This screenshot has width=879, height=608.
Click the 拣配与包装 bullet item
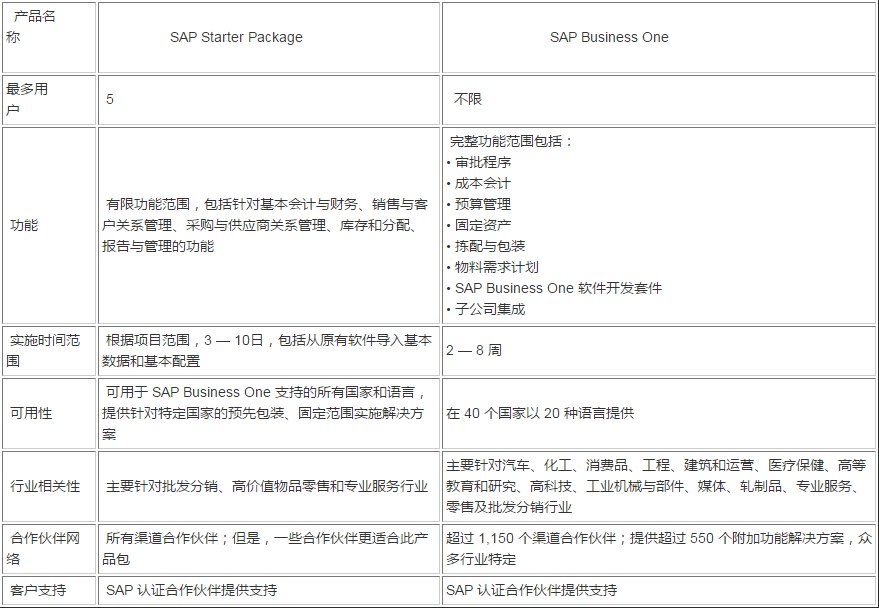point(486,246)
